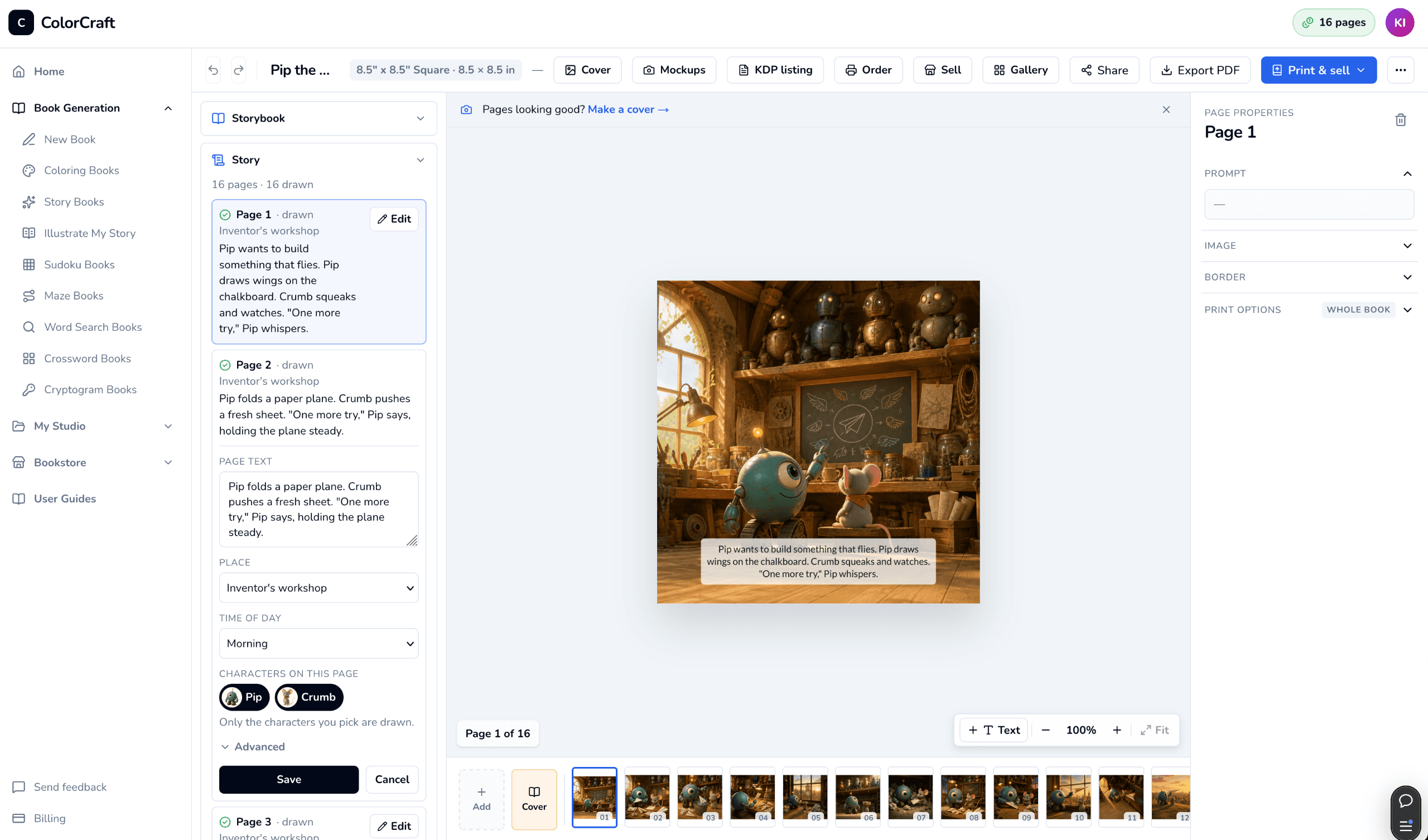
Task: Open Mockups from the toolbar
Action: coord(674,70)
